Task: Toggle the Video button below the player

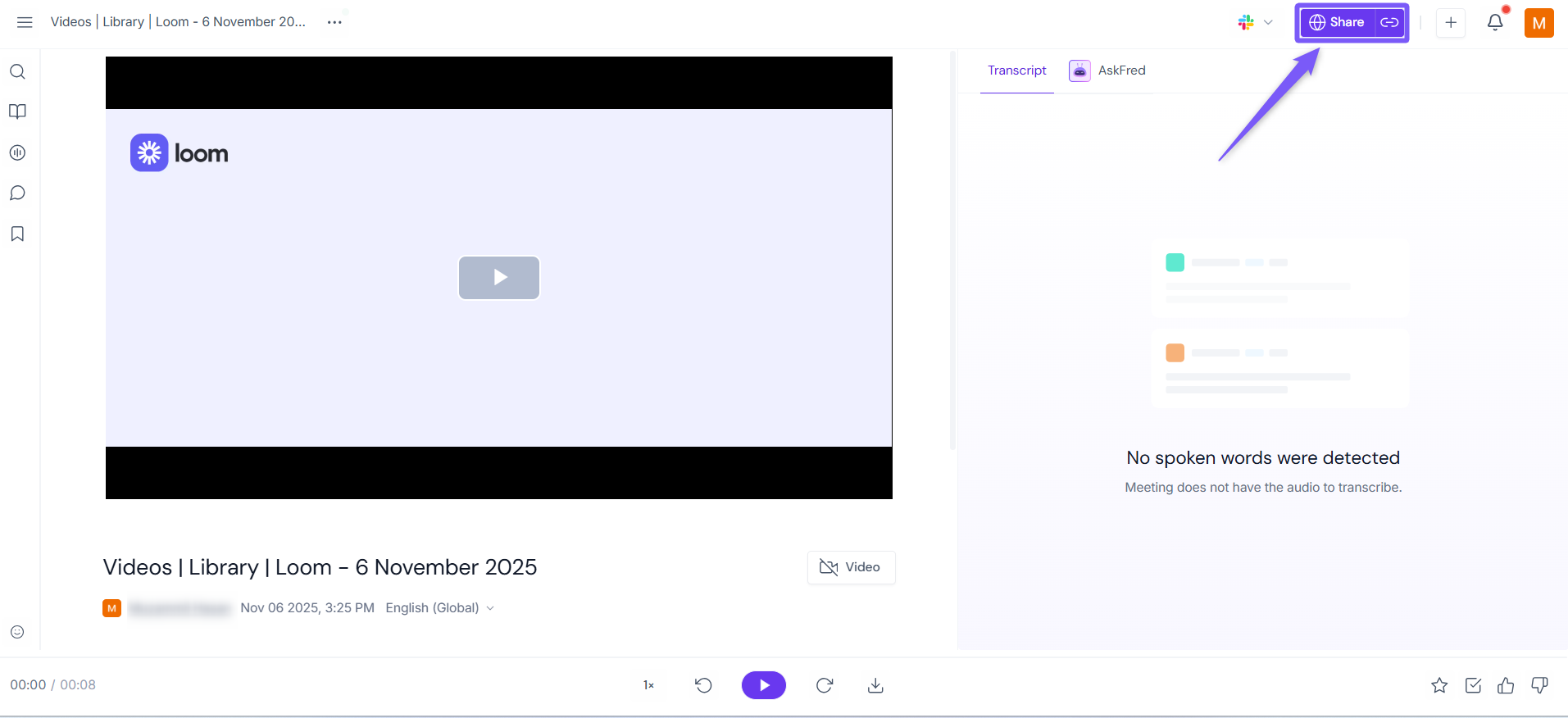Action: [851, 567]
